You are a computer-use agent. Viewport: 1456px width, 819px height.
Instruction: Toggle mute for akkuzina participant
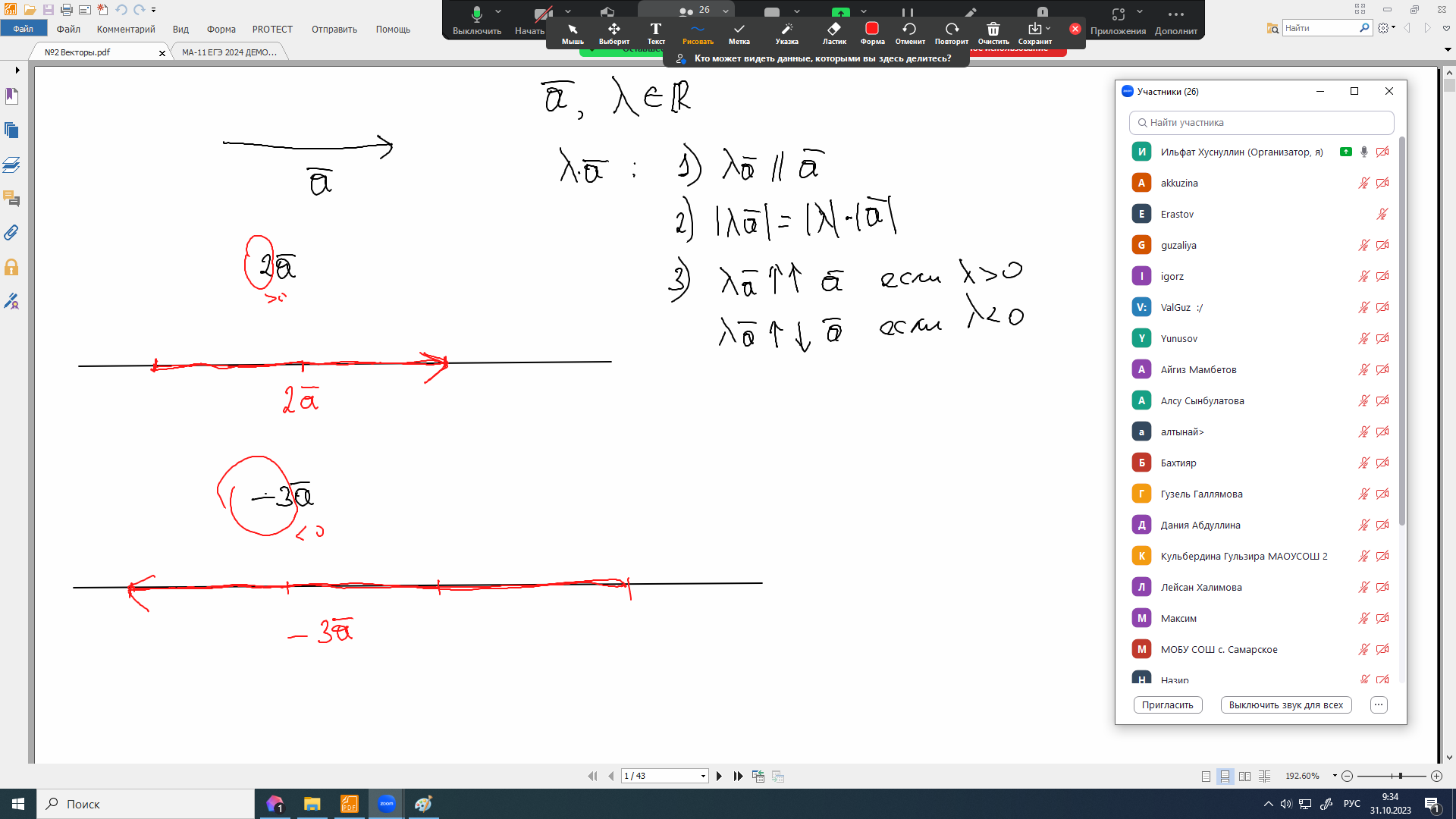click(1363, 183)
